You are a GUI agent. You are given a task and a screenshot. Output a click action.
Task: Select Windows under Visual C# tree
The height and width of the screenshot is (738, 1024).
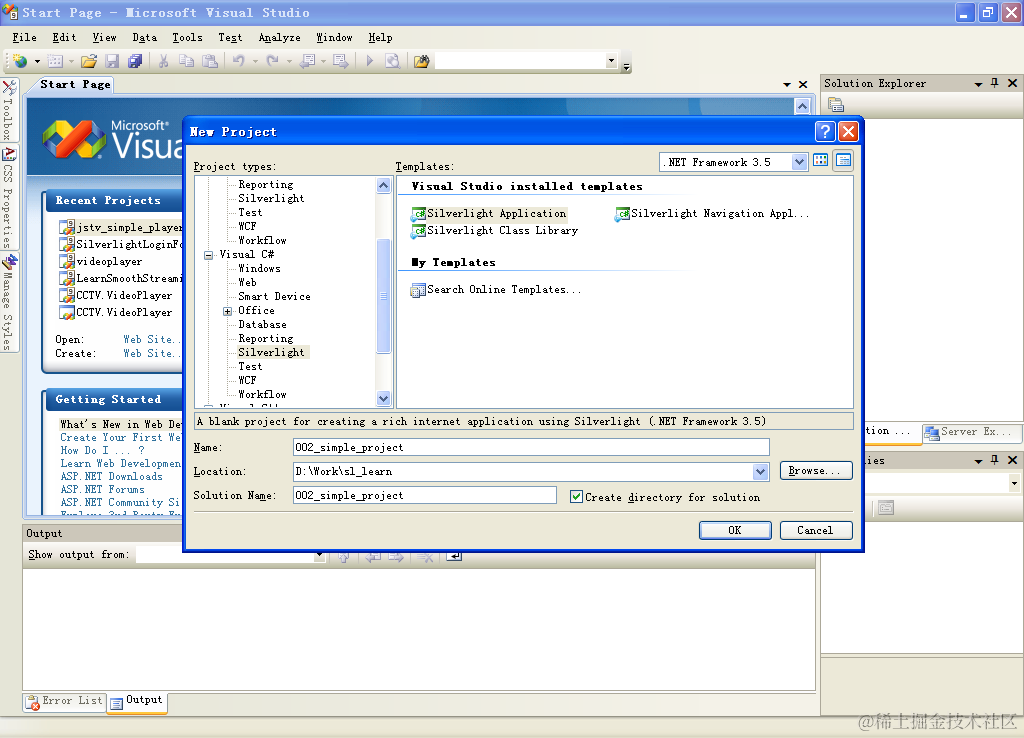[259, 268]
